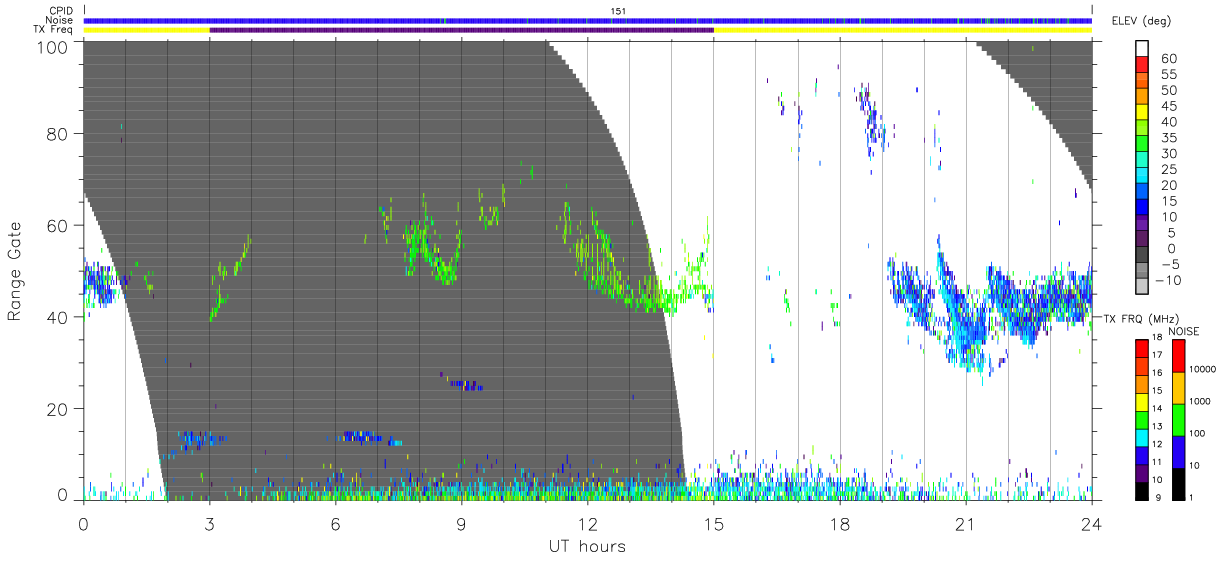Click ELEV legend value -10

click(1167, 279)
